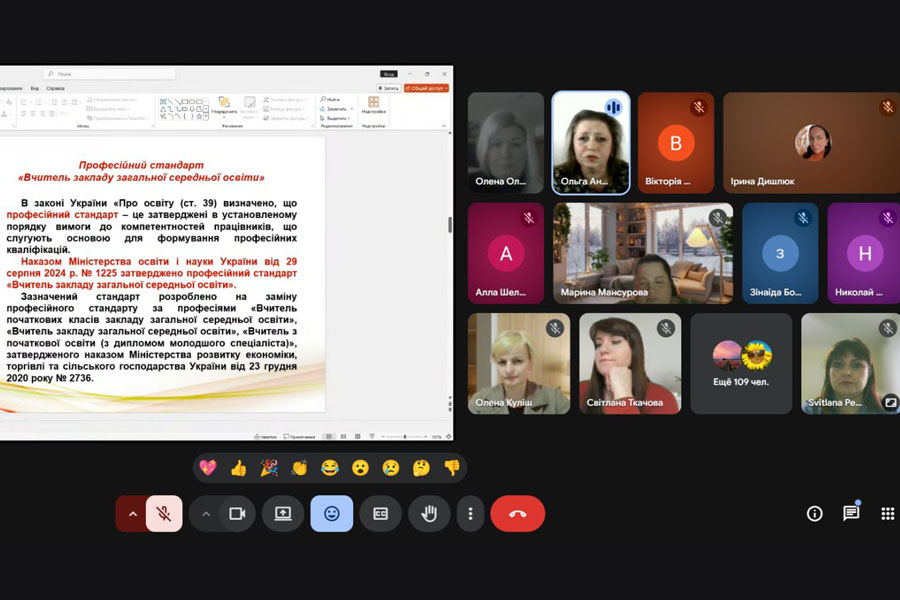The height and width of the screenshot is (600, 900).
Task: Expand the shapes gallery more arrow
Action: (207, 117)
